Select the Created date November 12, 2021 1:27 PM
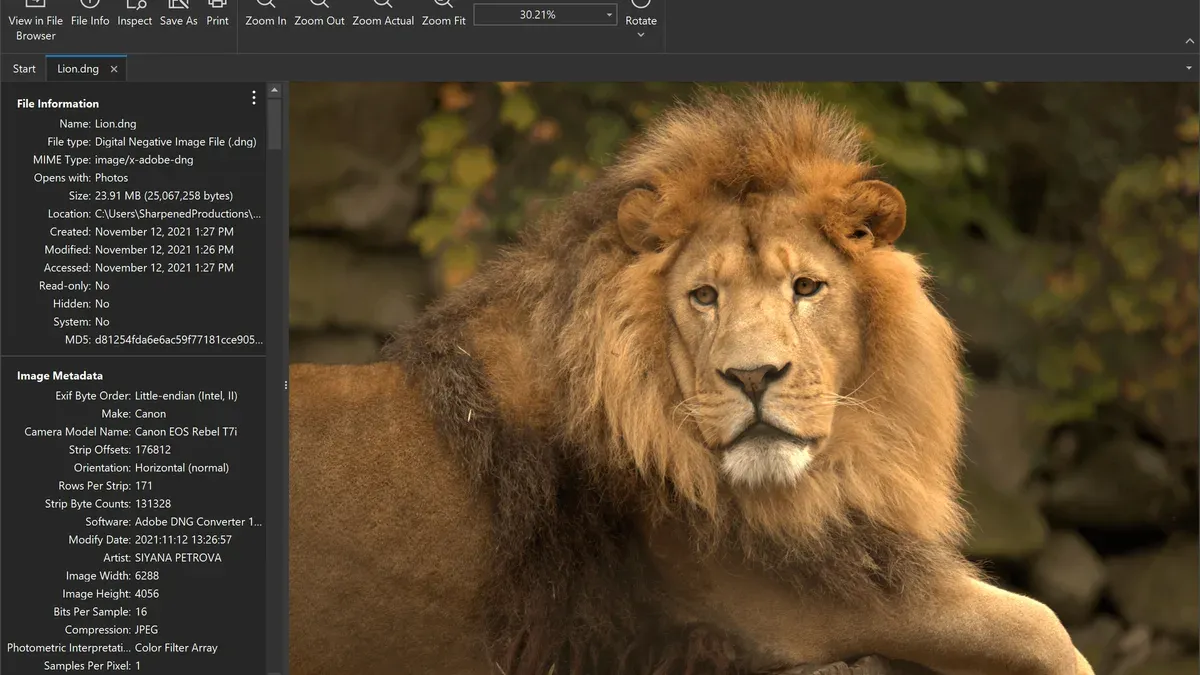This screenshot has width=1200, height=675. tap(164, 232)
